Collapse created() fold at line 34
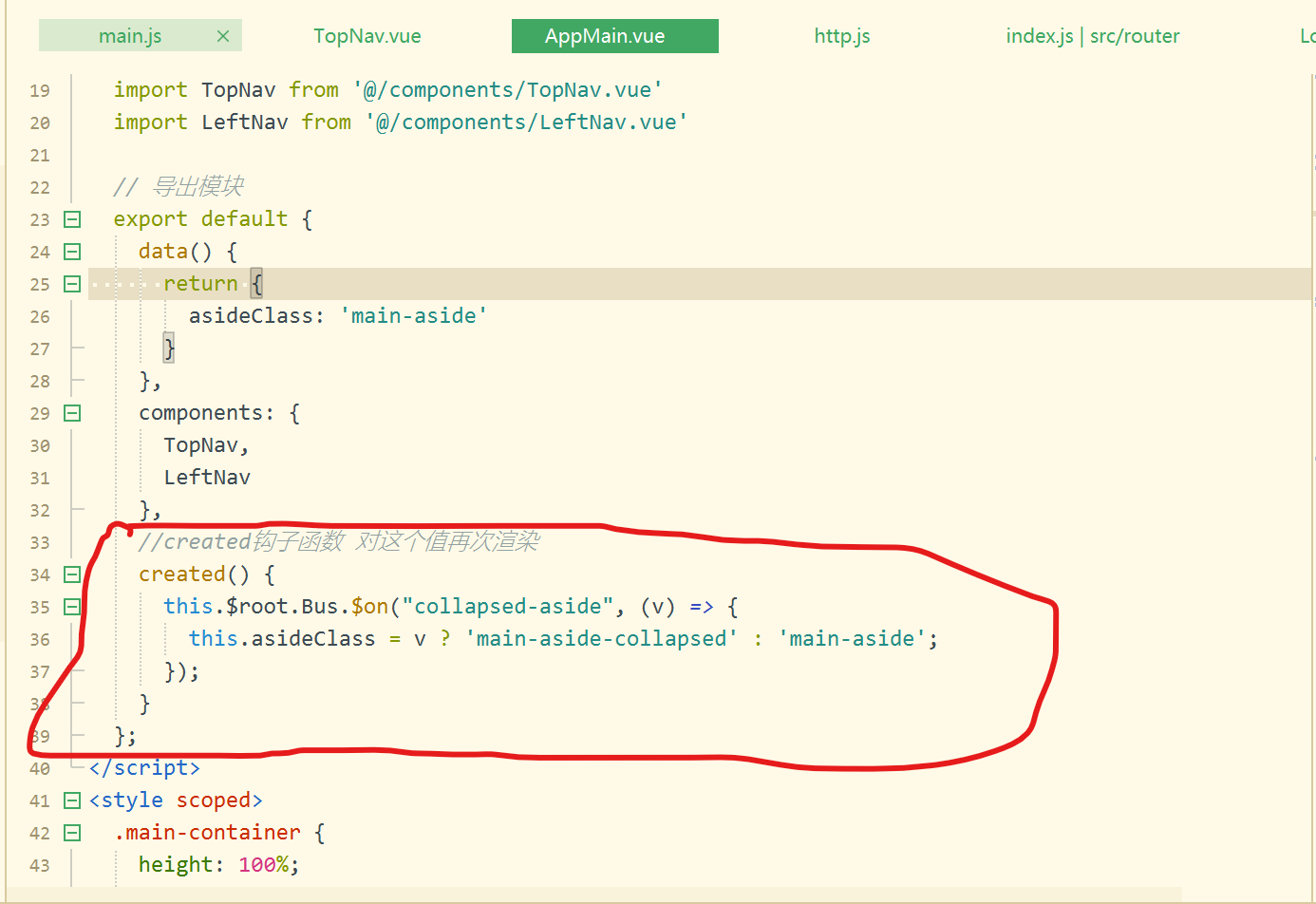This screenshot has width=1316, height=904. pyautogui.click(x=72, y=574)
